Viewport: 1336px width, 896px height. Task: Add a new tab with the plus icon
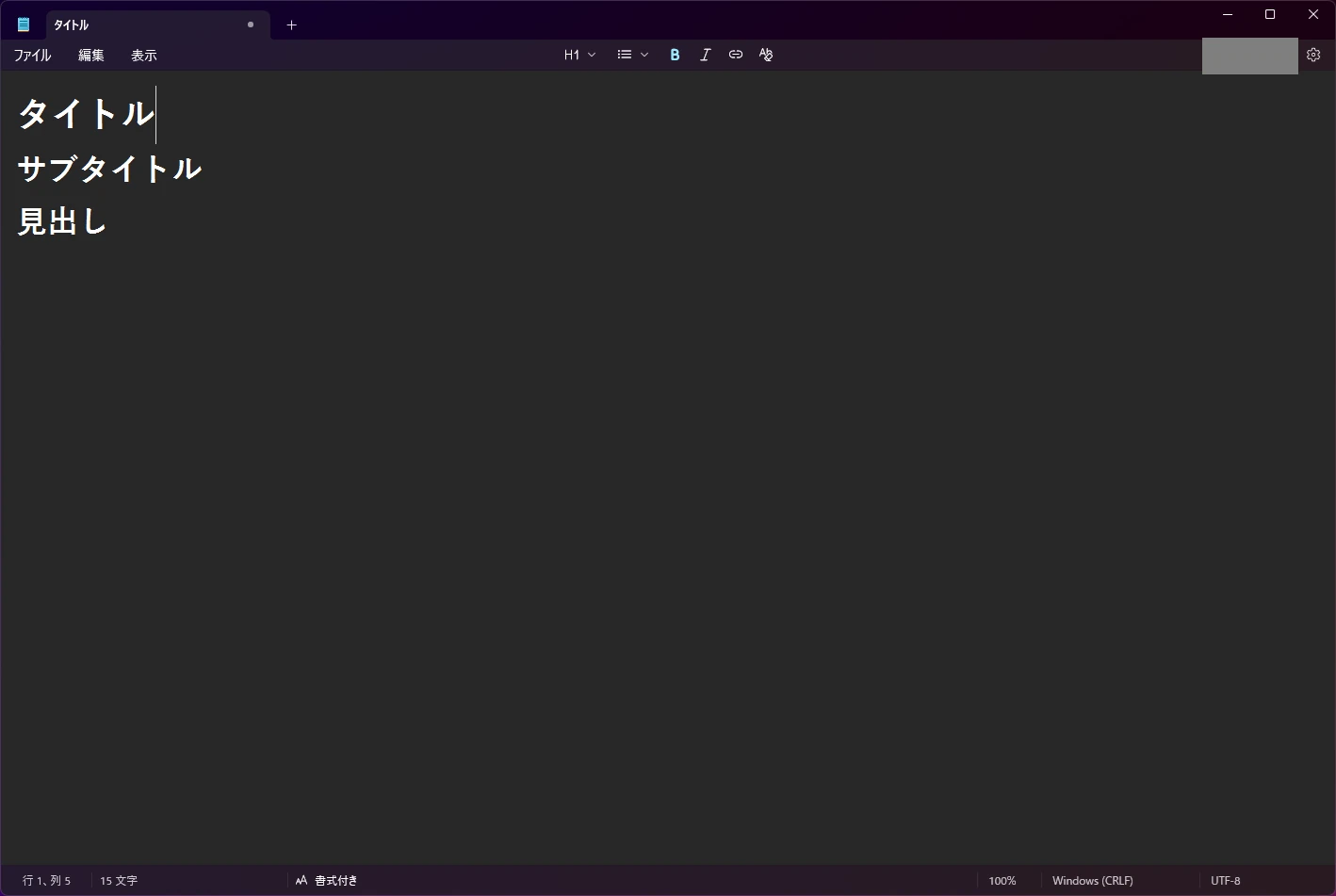click(291, 25)
